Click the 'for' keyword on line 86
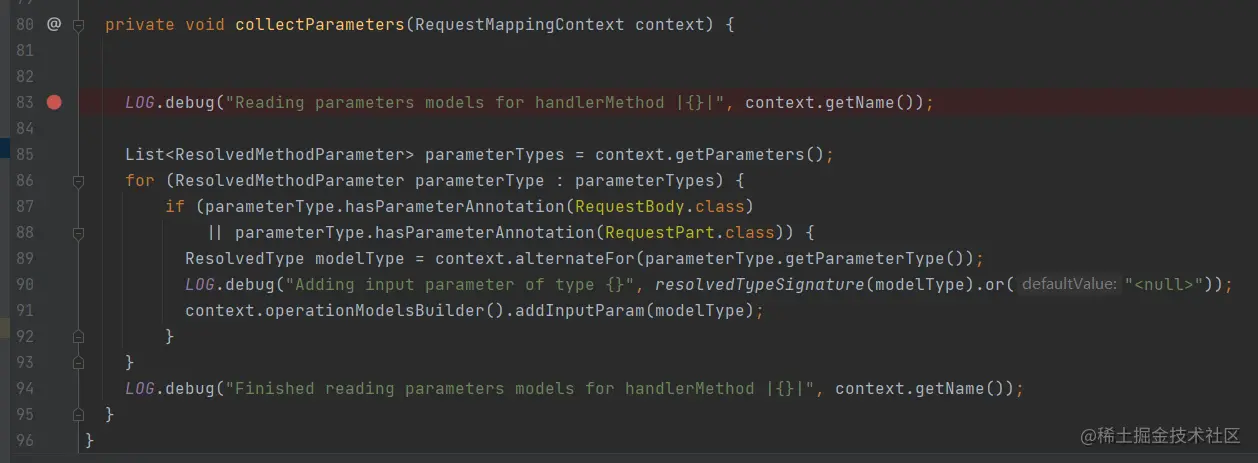The height and width of the screenshot is (463, 1258). coord(140,180)
